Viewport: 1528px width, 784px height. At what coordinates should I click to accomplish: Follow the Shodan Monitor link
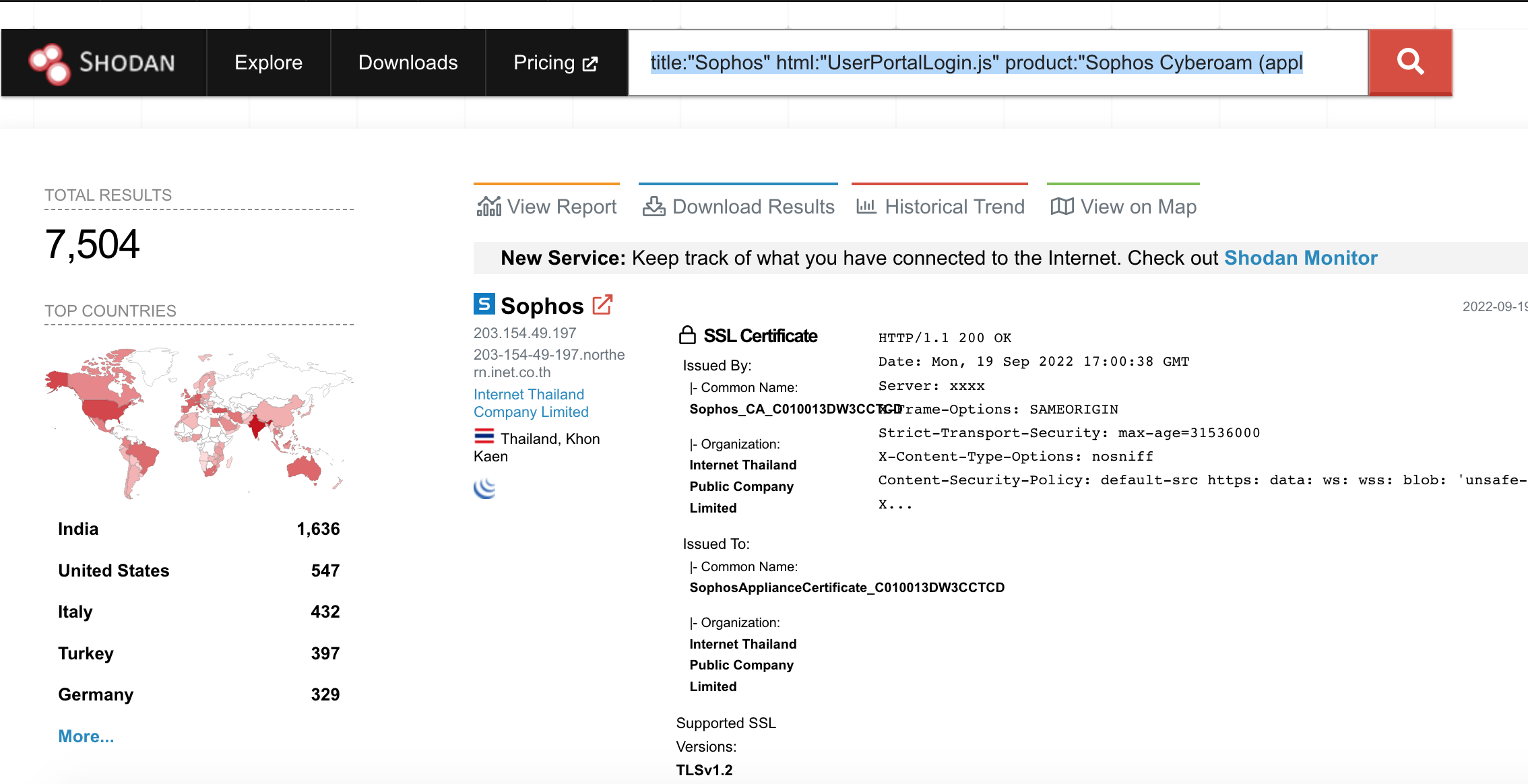[x=1300, y=258]
